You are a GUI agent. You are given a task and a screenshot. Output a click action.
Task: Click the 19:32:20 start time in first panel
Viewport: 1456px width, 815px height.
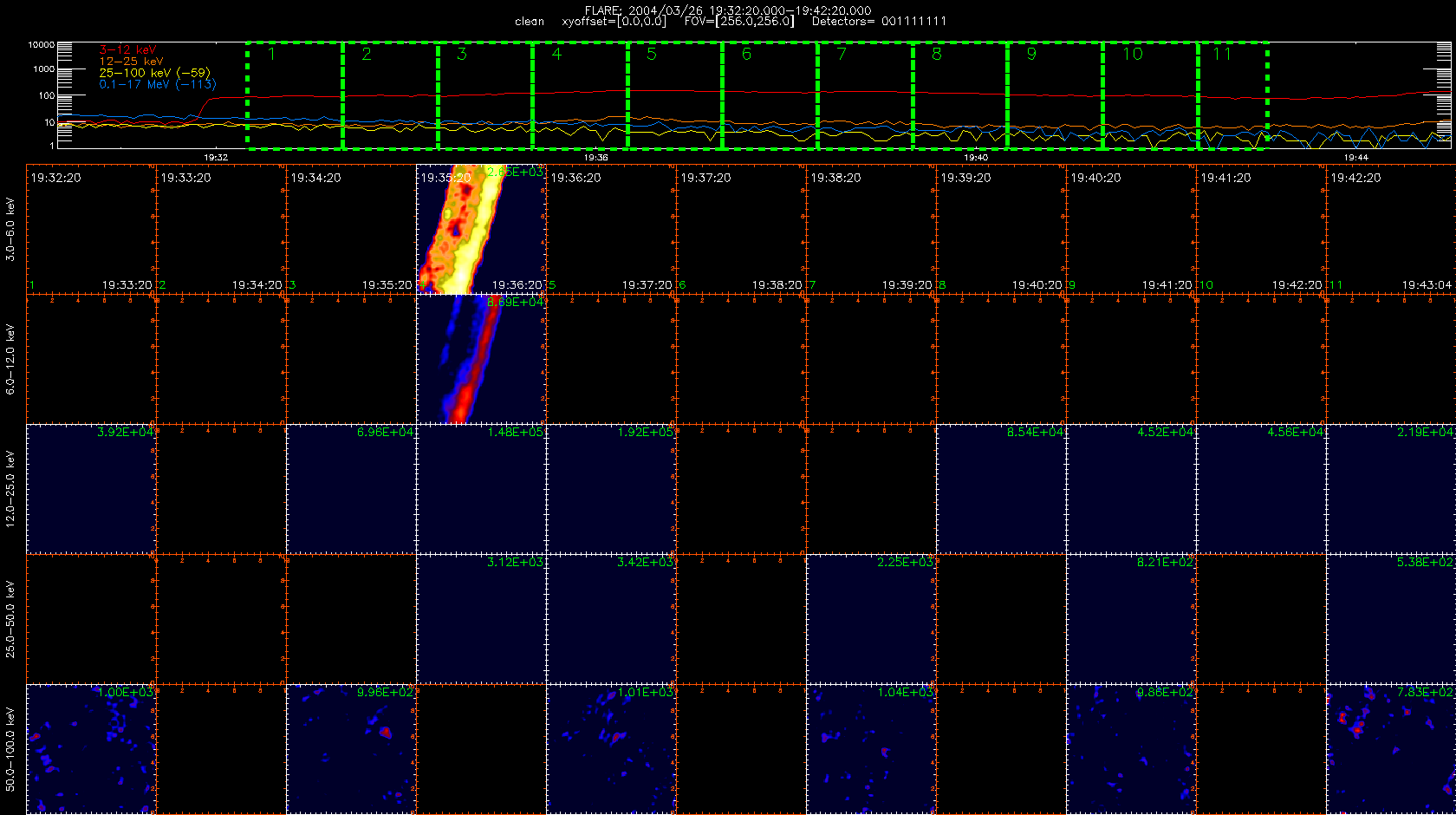tap(56, 178)
